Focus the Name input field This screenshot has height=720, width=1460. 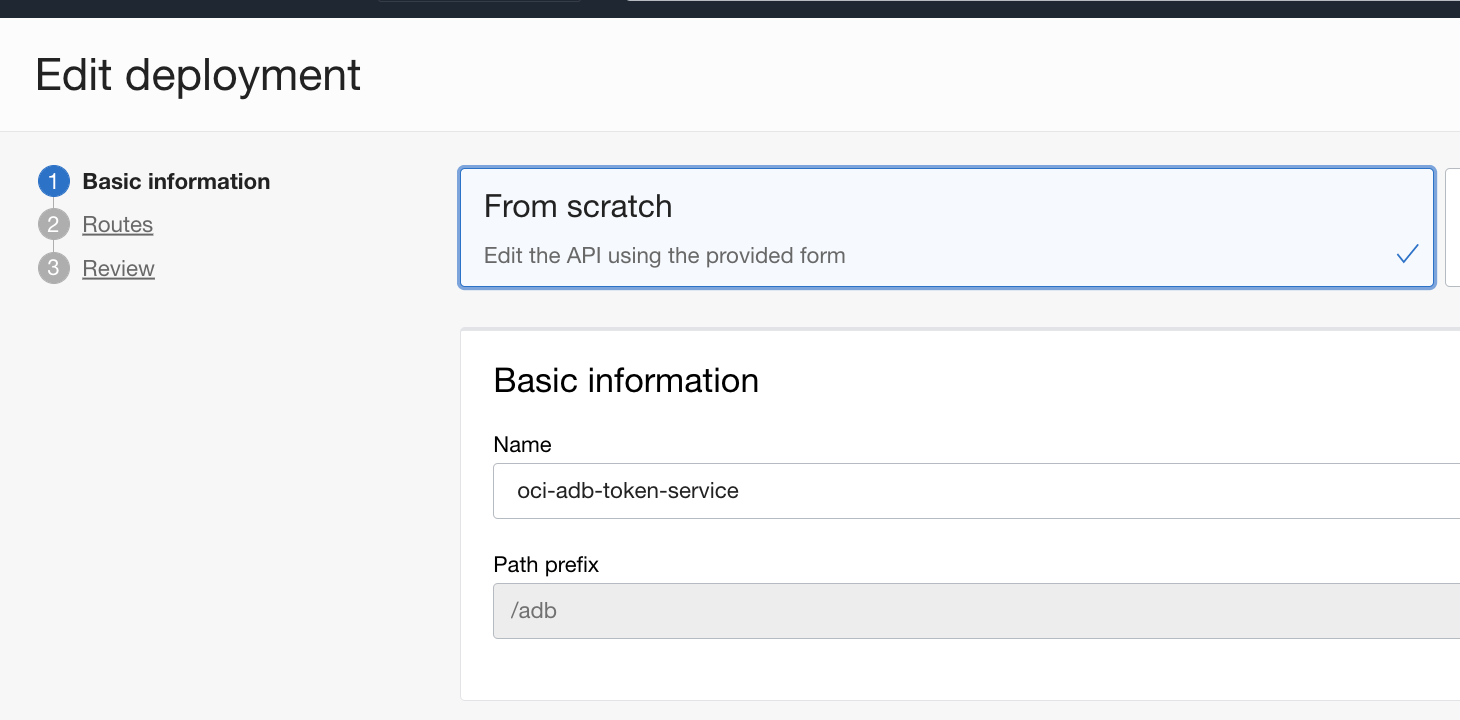pyautogui.click(x=976, y=491)
